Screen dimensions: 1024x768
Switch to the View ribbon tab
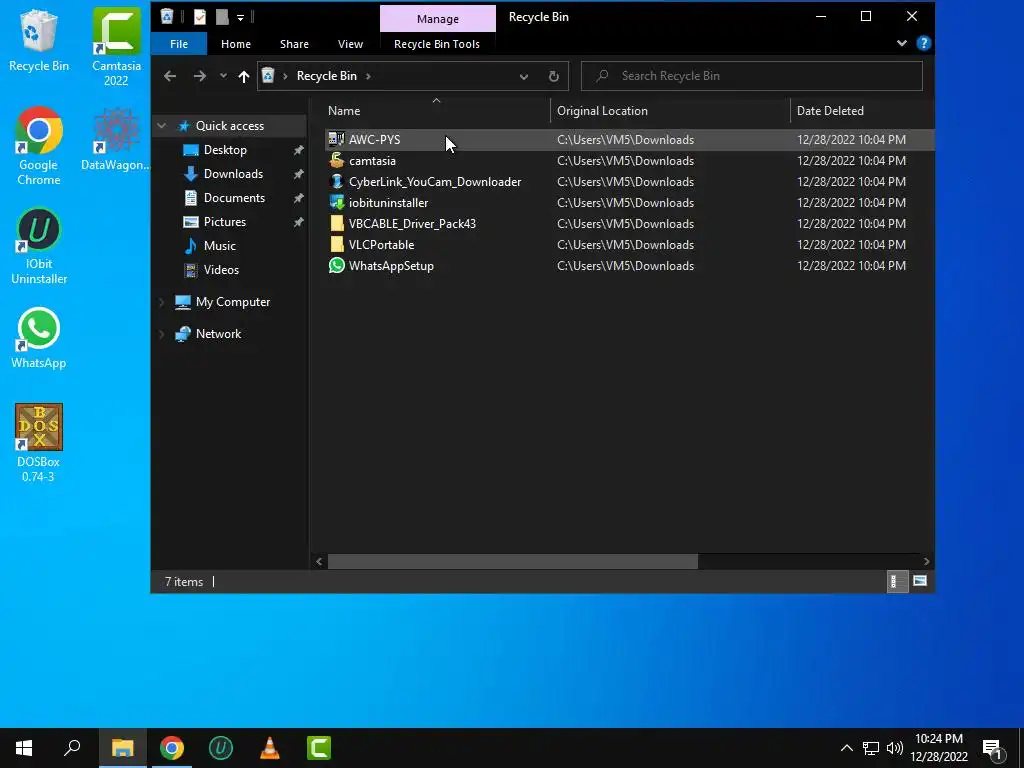(350, 44)
